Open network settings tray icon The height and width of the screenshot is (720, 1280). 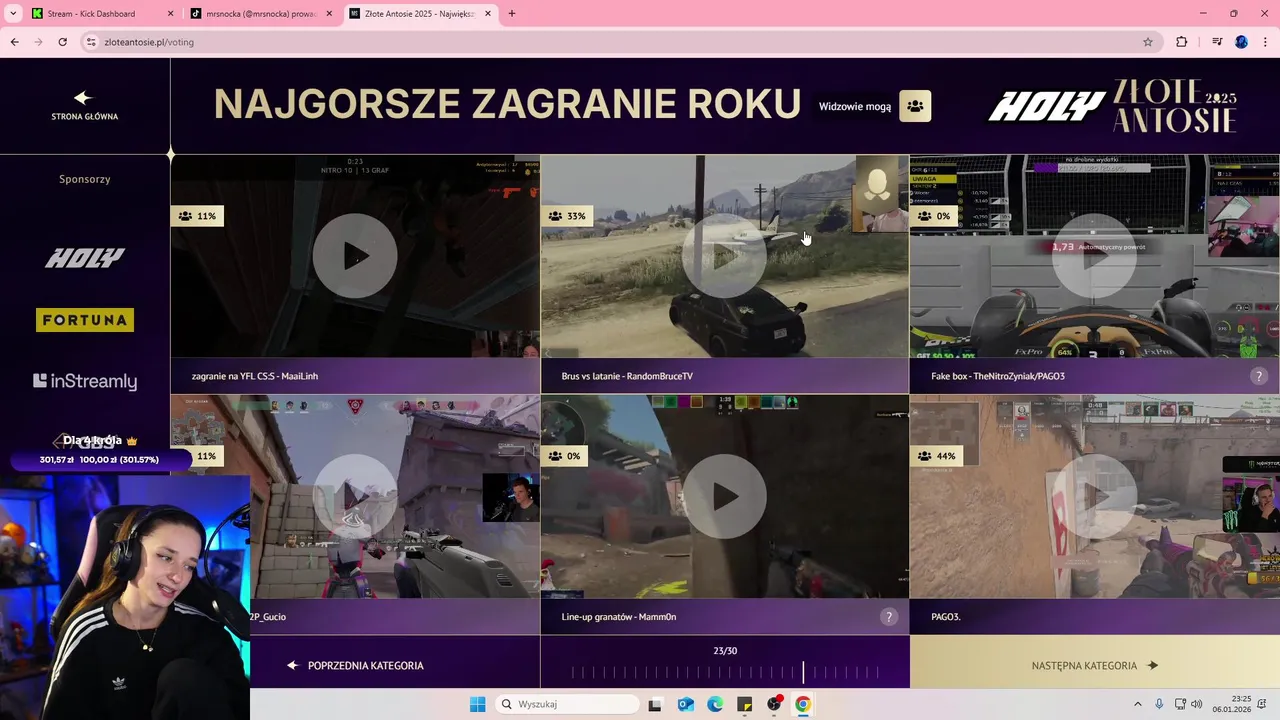[x=1180, y=704]
